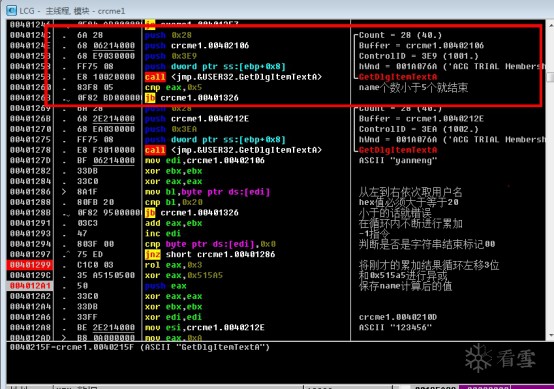Viewport: 554px width, 389px height.
Task: Click comment 'crcme1.0040210D'
Action: (x=398, y=317)
